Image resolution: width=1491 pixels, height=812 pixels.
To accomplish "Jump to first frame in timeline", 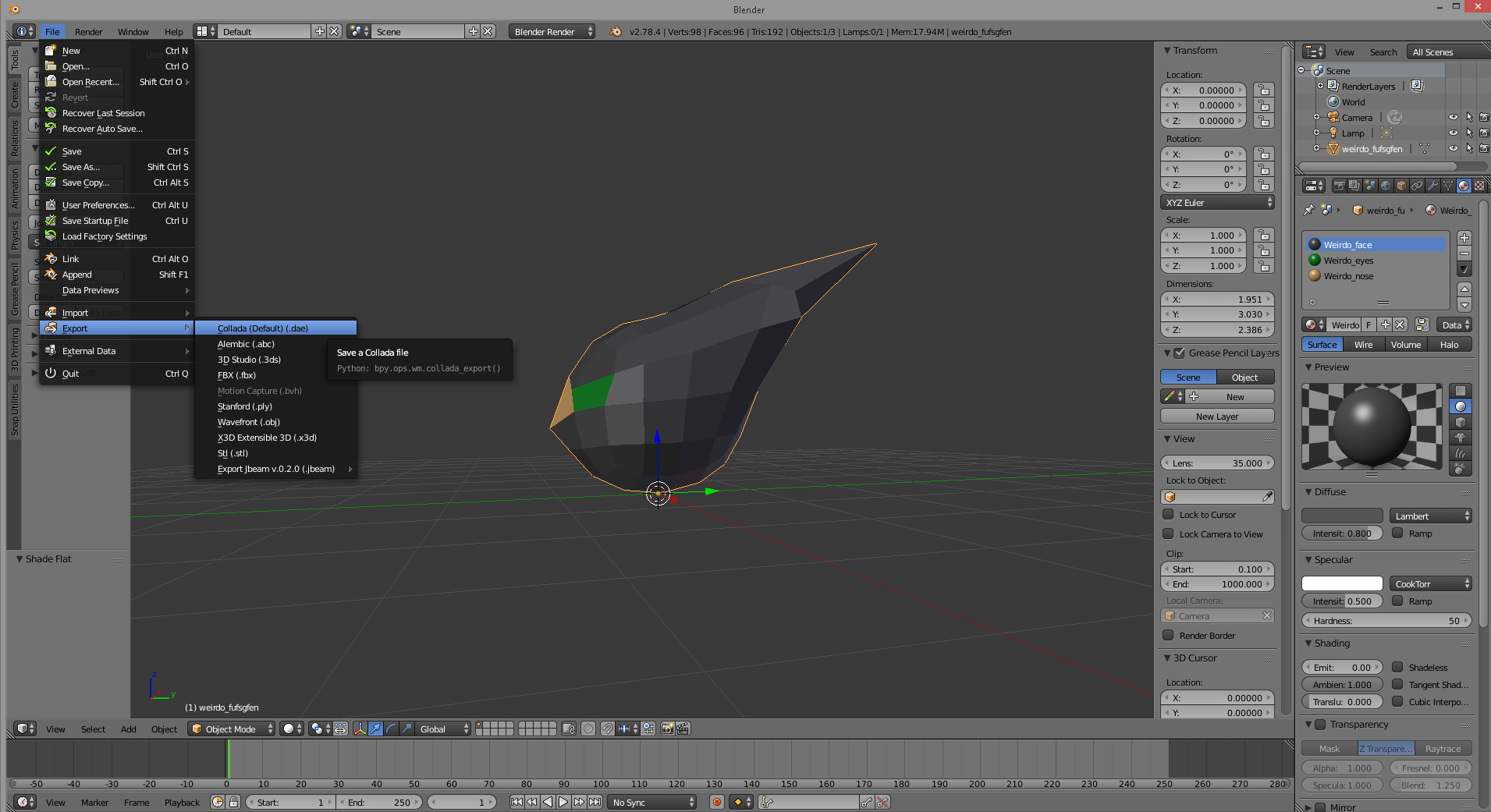I will pos(517,802).
